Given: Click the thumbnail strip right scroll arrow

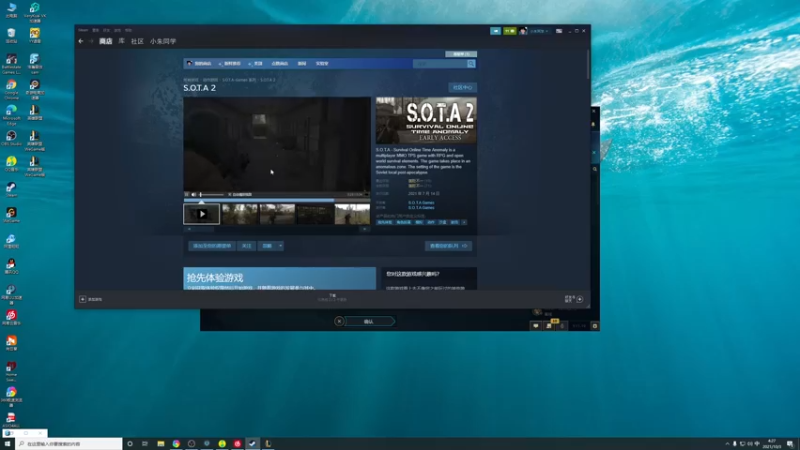Looking at the screenshot, I should [x=364, y=229].
